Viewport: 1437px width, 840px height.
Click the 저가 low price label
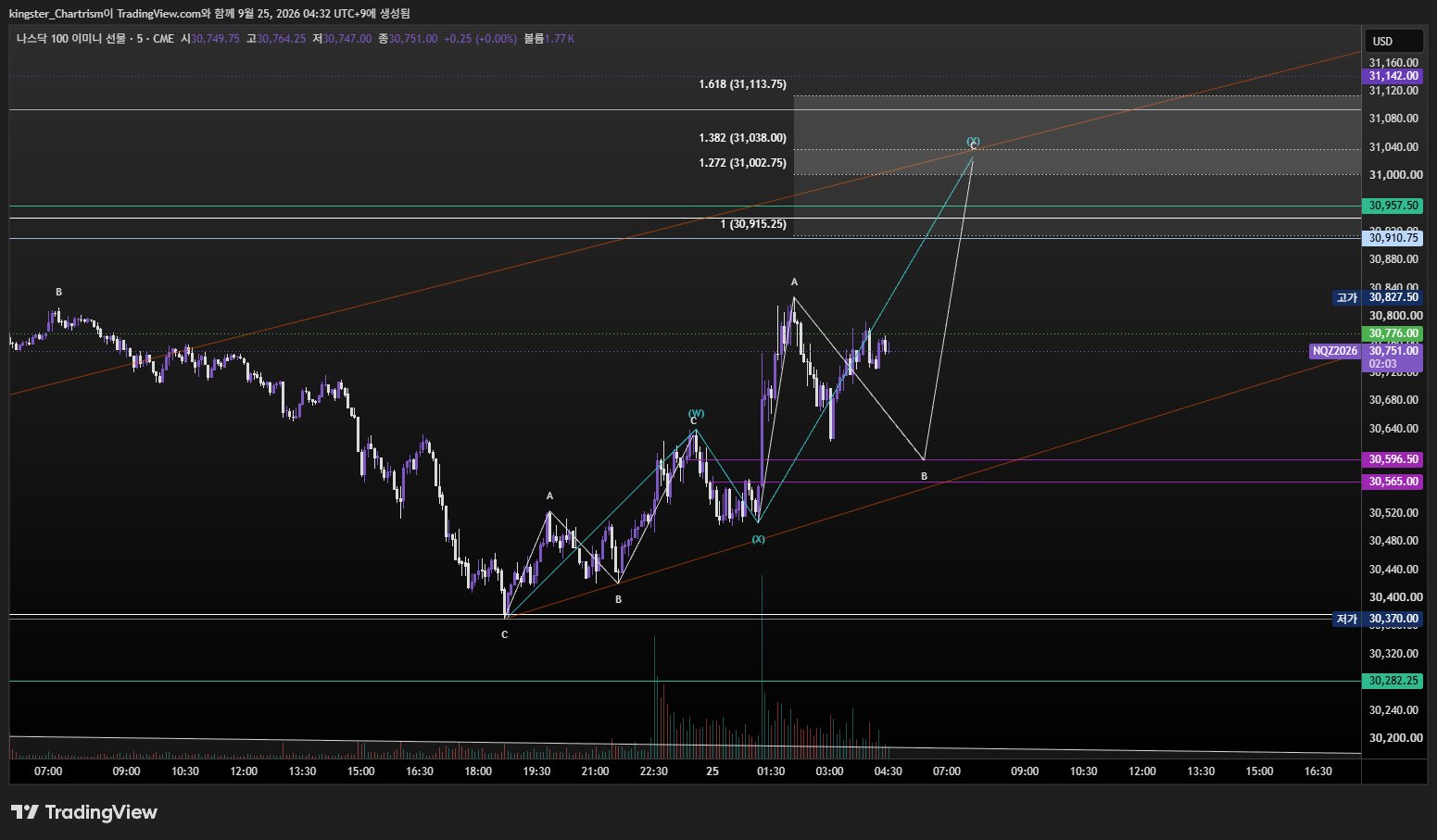[x=1346, y=619]
